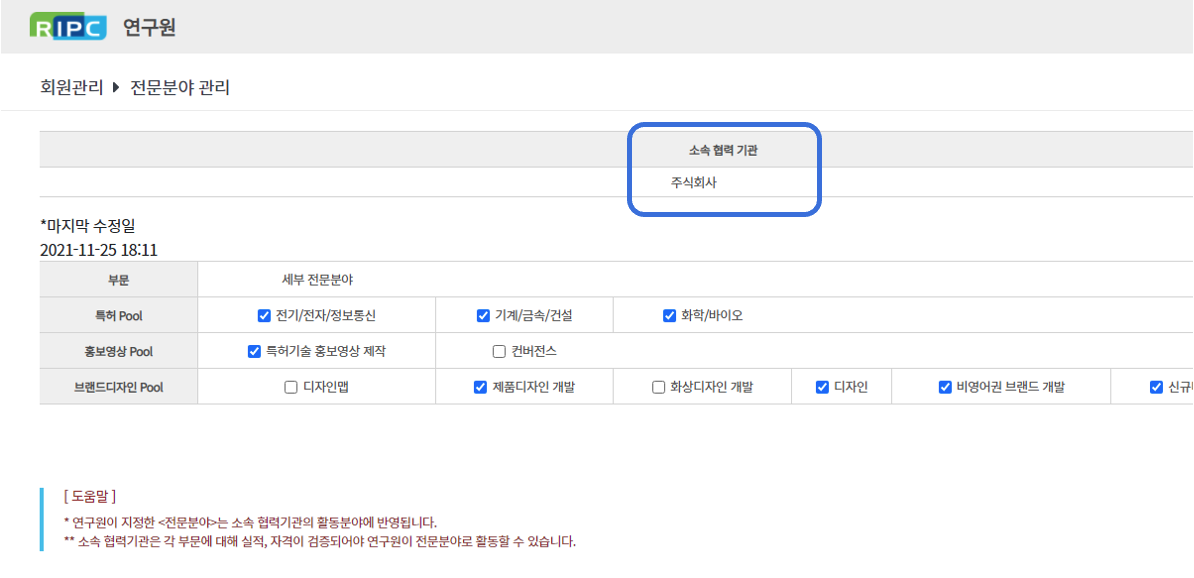Toggle the 비영어권 브랜드 개발 checkbox
1194x578 pixels.
[x=944, y=387]
